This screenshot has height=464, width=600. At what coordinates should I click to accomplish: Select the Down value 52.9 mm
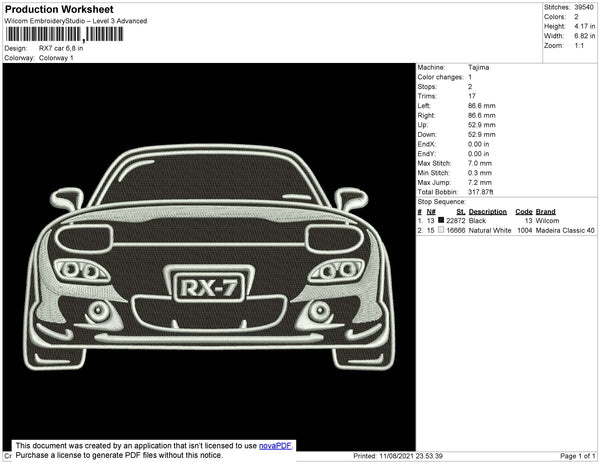tap(482, 135)
